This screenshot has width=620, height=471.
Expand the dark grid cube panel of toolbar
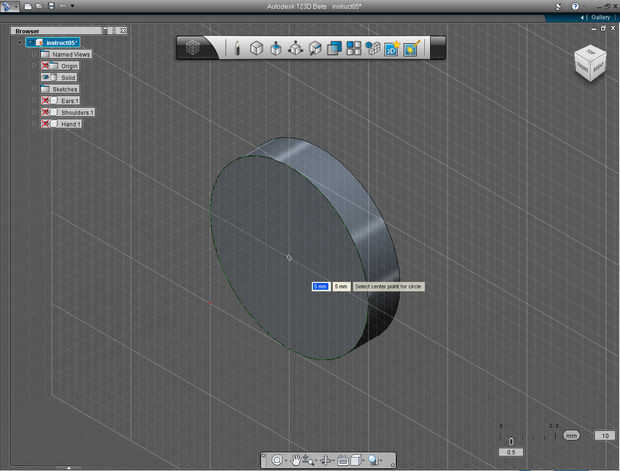click(193, 48)
